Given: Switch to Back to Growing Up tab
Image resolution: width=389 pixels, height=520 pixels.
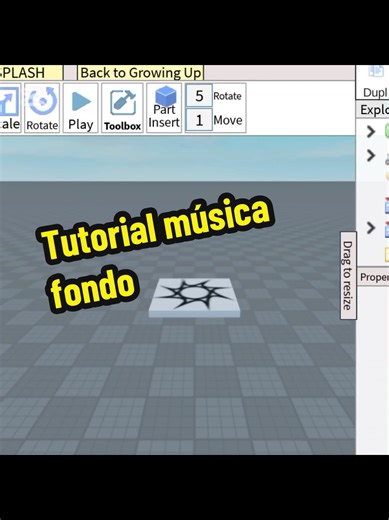Looking at the screenshot, I should (141, 73).
